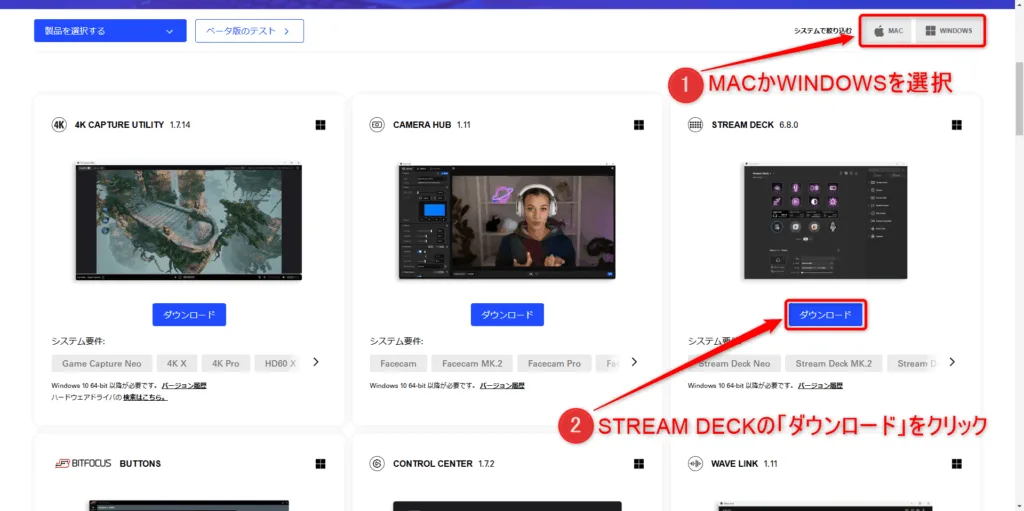Click the page vertical scrollbar
This screenshot has width=1024, height=511.
pos(1019,98)
